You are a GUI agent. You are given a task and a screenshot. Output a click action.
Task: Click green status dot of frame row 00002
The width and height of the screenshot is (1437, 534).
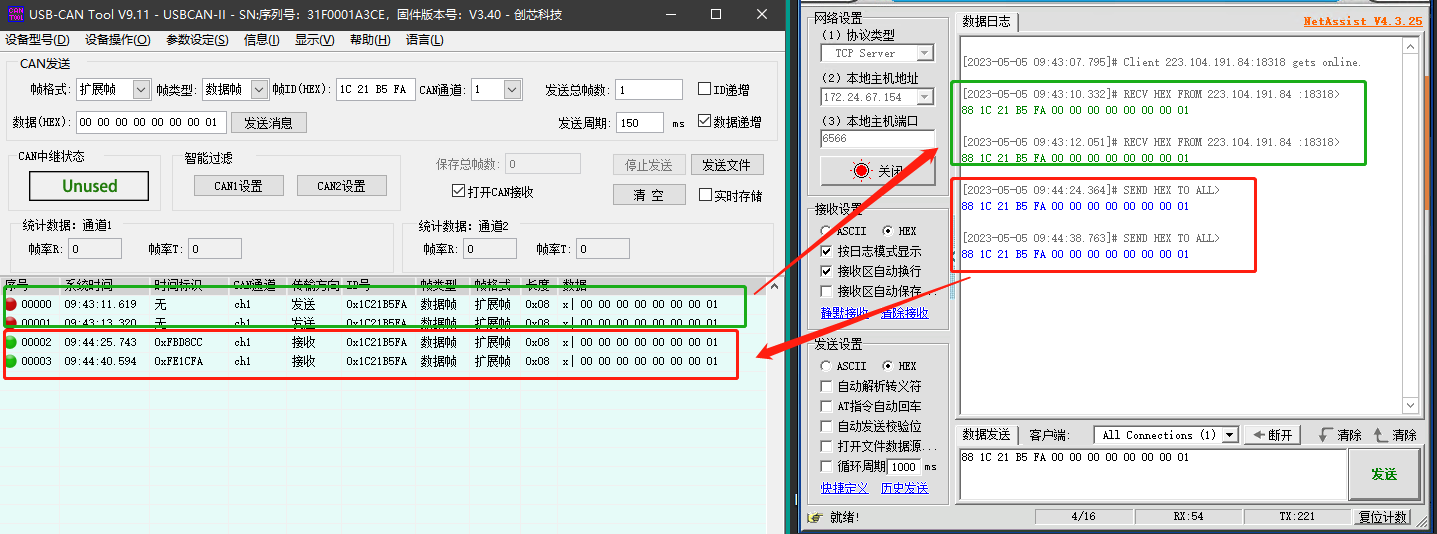click(11, 342)
